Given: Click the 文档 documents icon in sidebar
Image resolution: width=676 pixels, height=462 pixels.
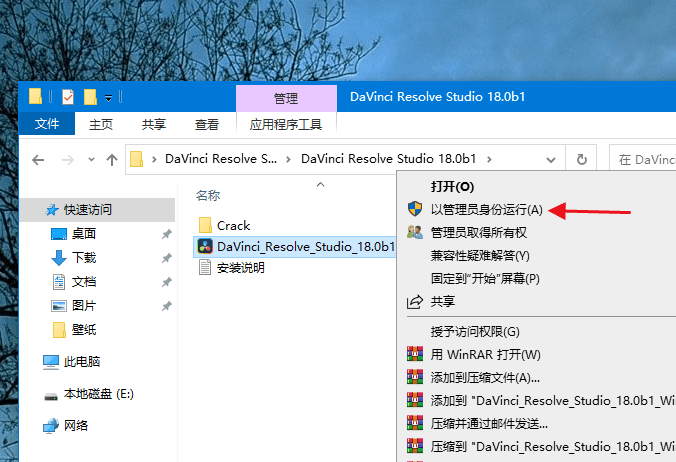Looking at the screenshot, I should coord(59,282).
